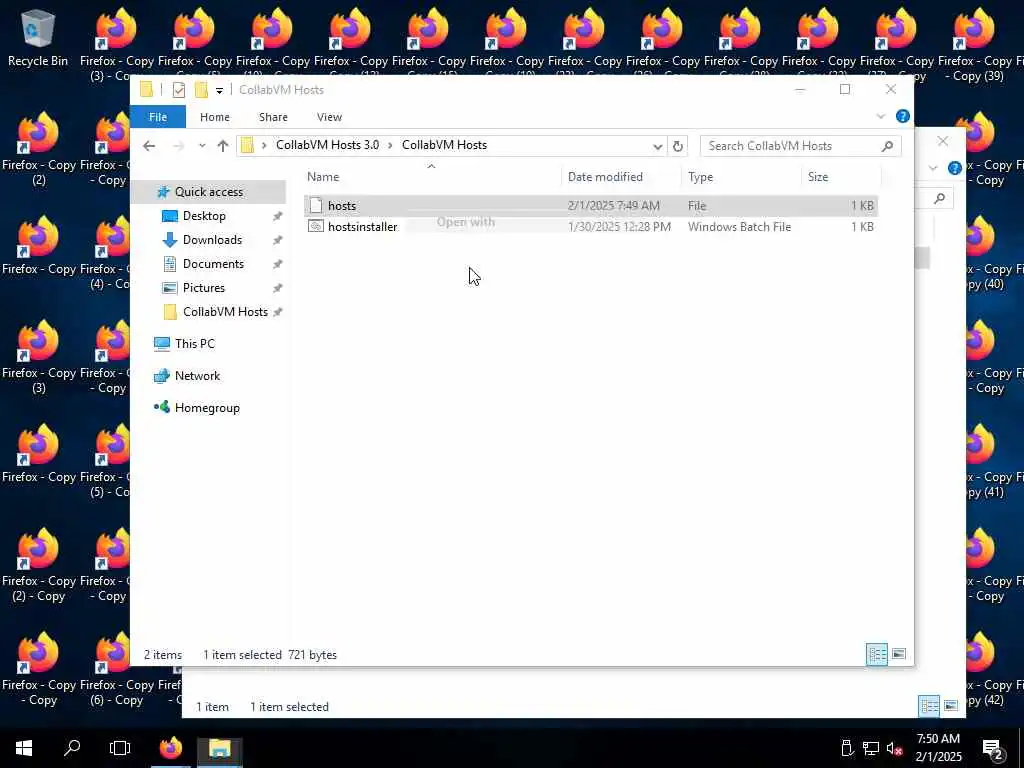The width and height of the screenshot is (1024, 768).
Task: Click the Windows Batch File type cell
Action: [x=739, y=227]
